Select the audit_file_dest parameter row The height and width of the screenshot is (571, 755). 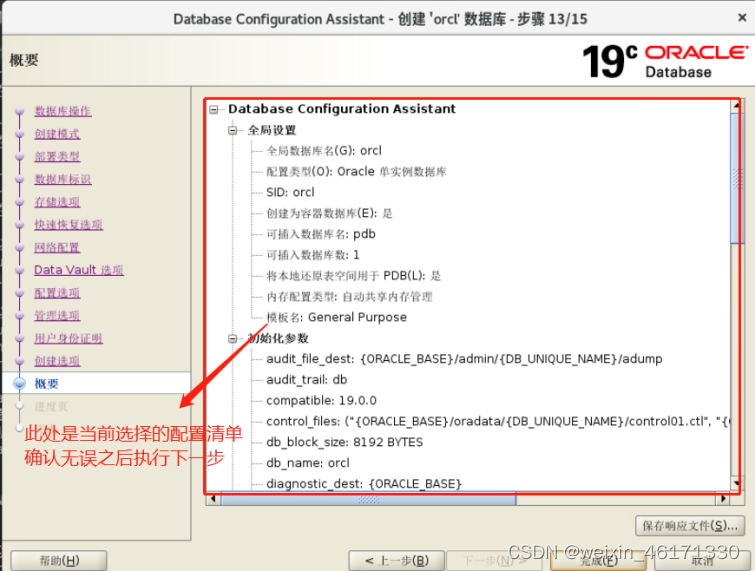tap(464, 359)
